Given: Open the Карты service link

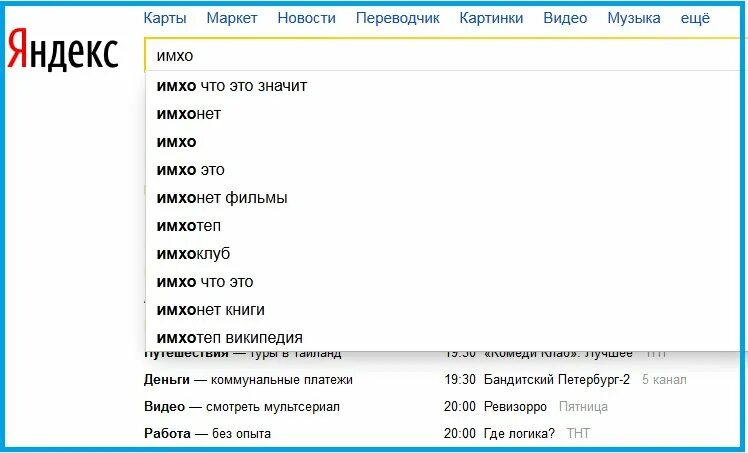Looking at the screenshot, I should [165, 18].
